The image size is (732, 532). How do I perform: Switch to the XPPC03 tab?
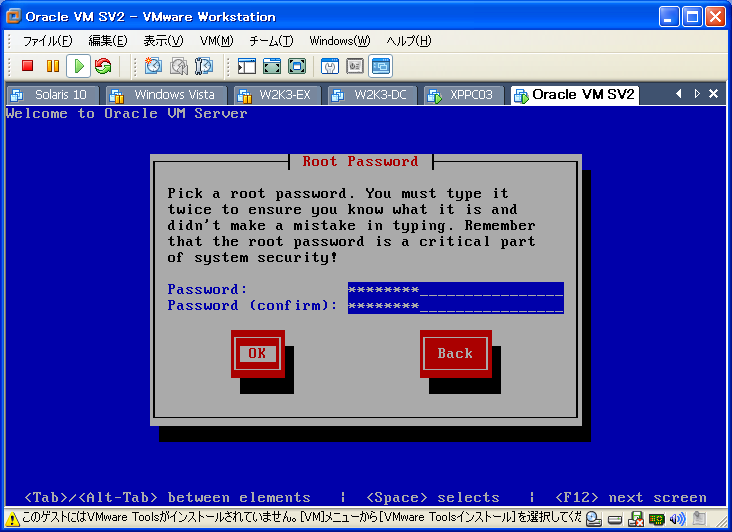coord(464,95)
